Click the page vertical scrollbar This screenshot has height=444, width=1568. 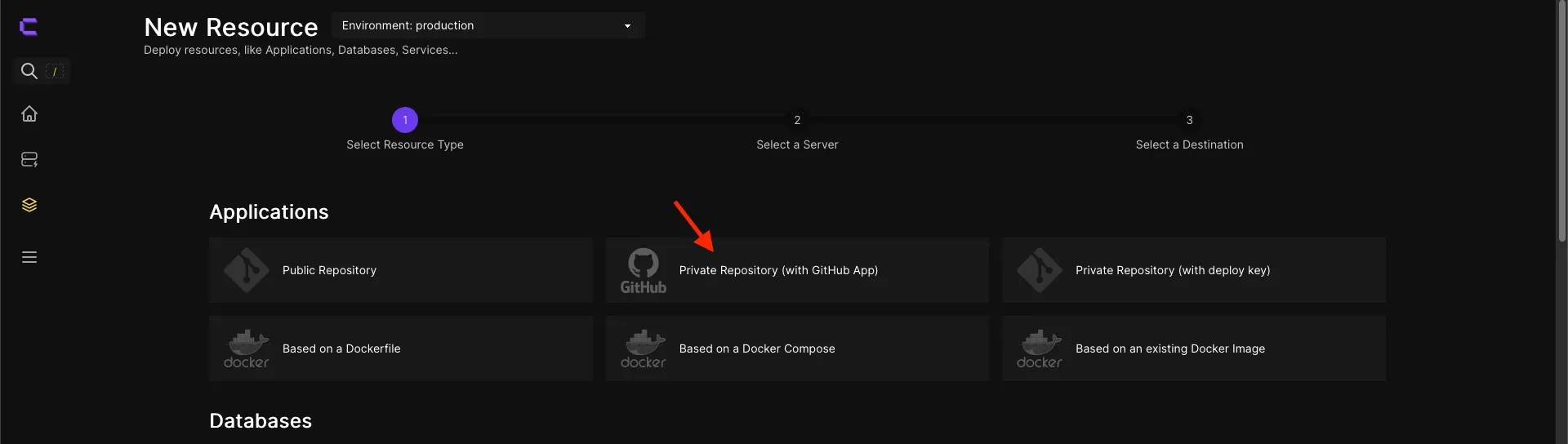1561,122
